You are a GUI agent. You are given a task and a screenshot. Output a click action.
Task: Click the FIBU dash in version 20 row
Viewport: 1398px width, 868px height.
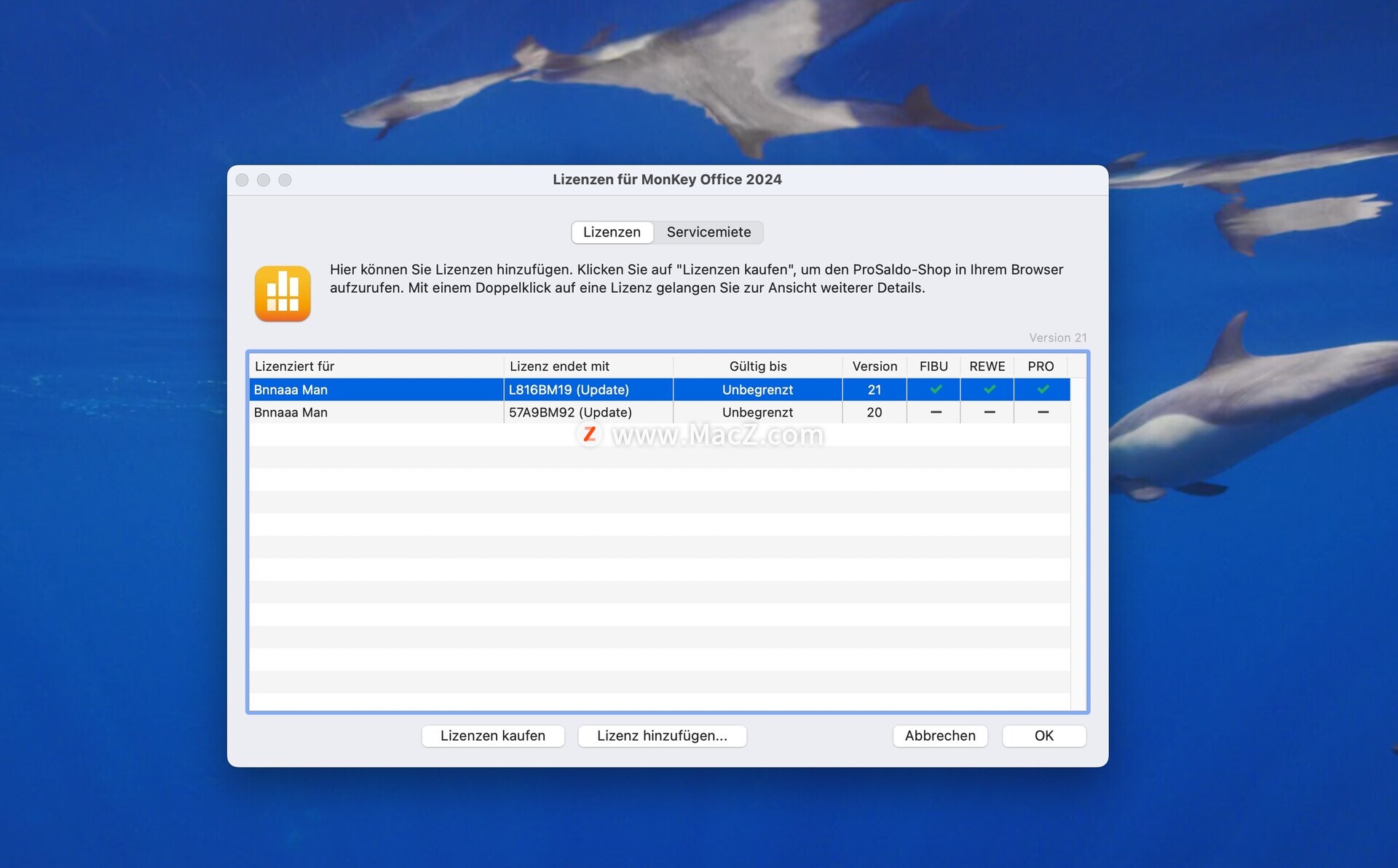tap(936, 412)
